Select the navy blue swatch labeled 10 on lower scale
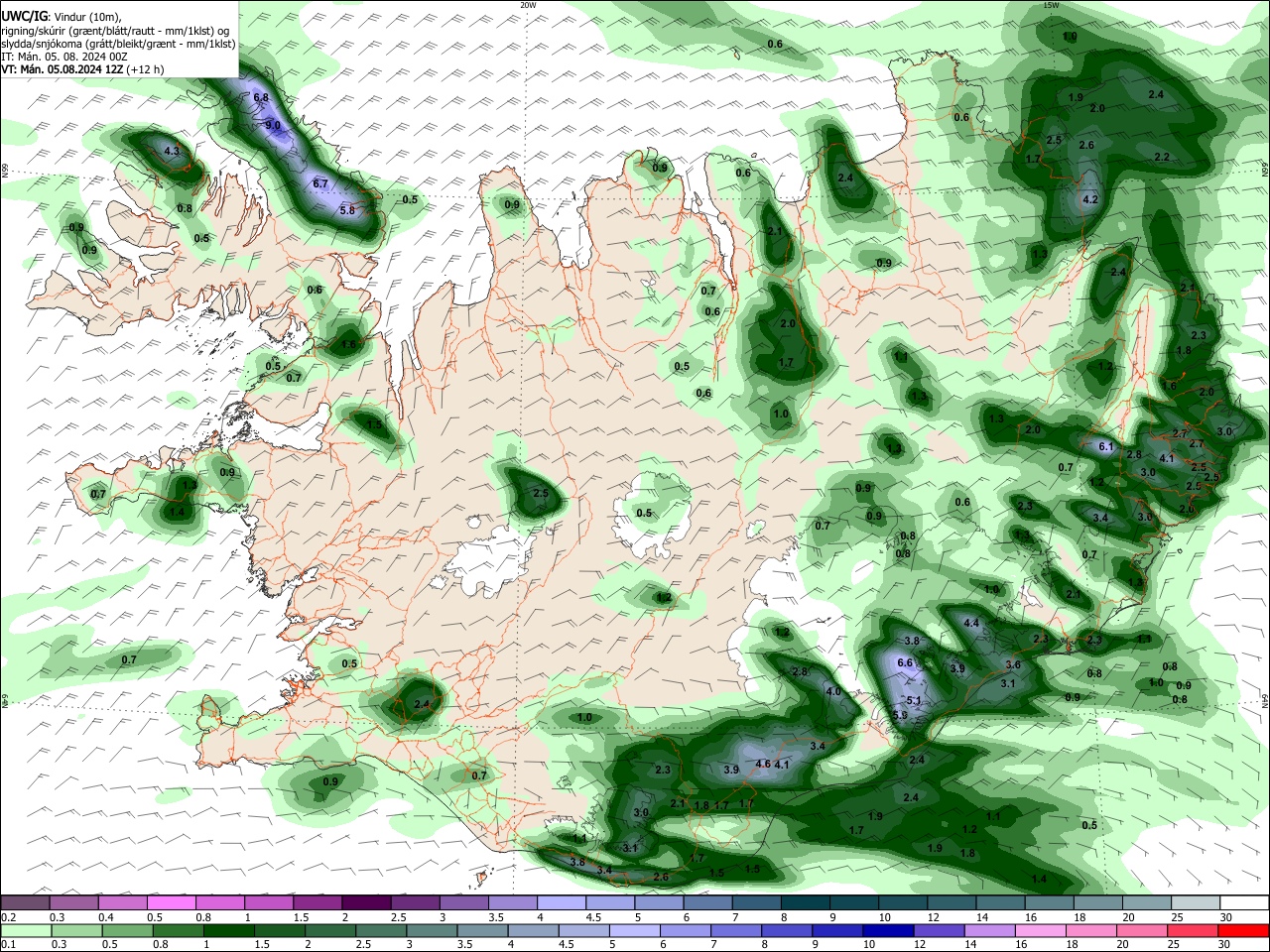Viewport: 1270px width, 952px height. [886, 930]
